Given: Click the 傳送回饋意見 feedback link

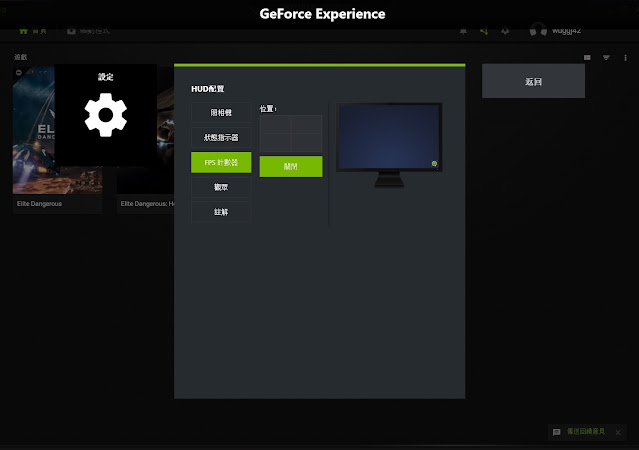Looking at the screenshot, I should pyautogui.click(x=586, y=431).
